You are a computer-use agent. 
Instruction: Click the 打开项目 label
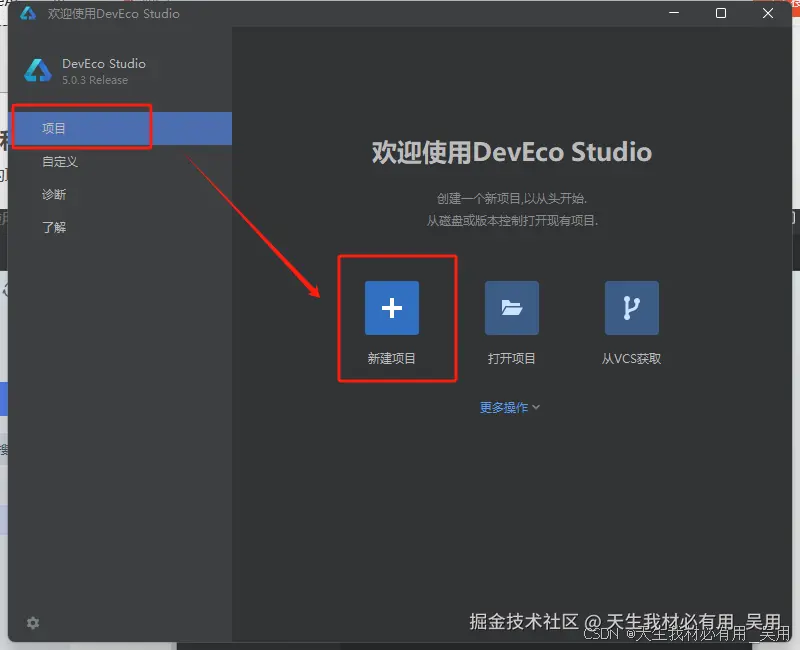(511, 358)
